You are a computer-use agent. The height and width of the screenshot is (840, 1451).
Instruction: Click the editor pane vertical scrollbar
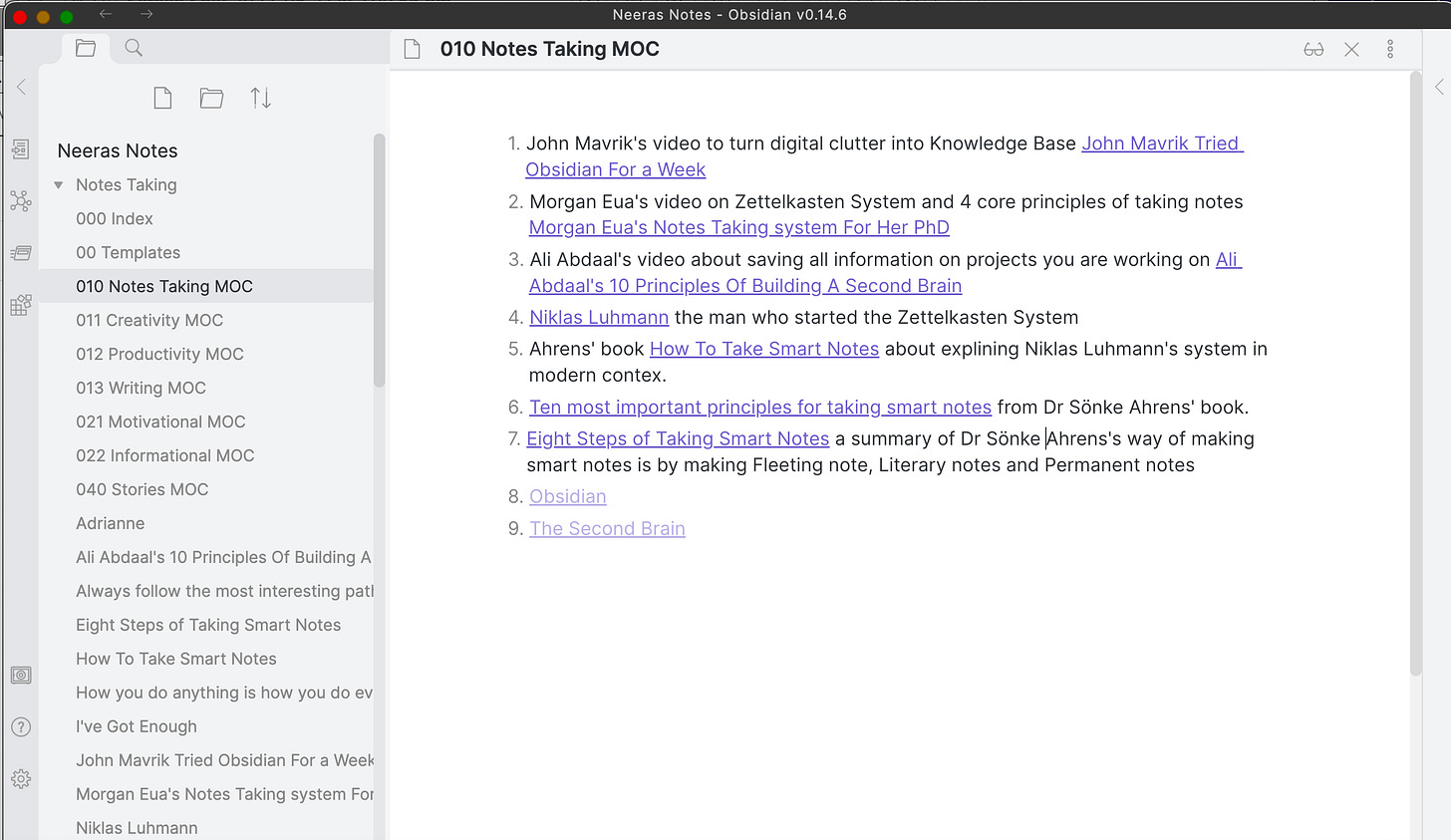(1416, 374)
